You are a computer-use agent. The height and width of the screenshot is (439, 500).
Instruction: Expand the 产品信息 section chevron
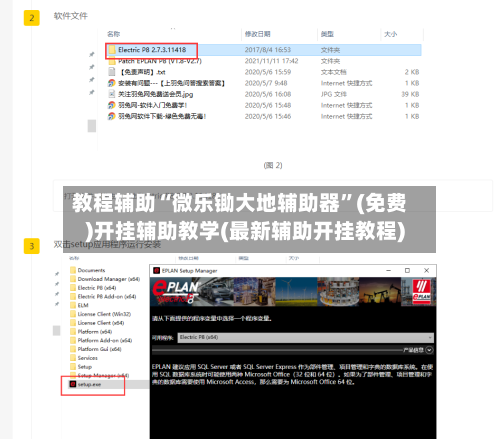[x=429, y=350]
